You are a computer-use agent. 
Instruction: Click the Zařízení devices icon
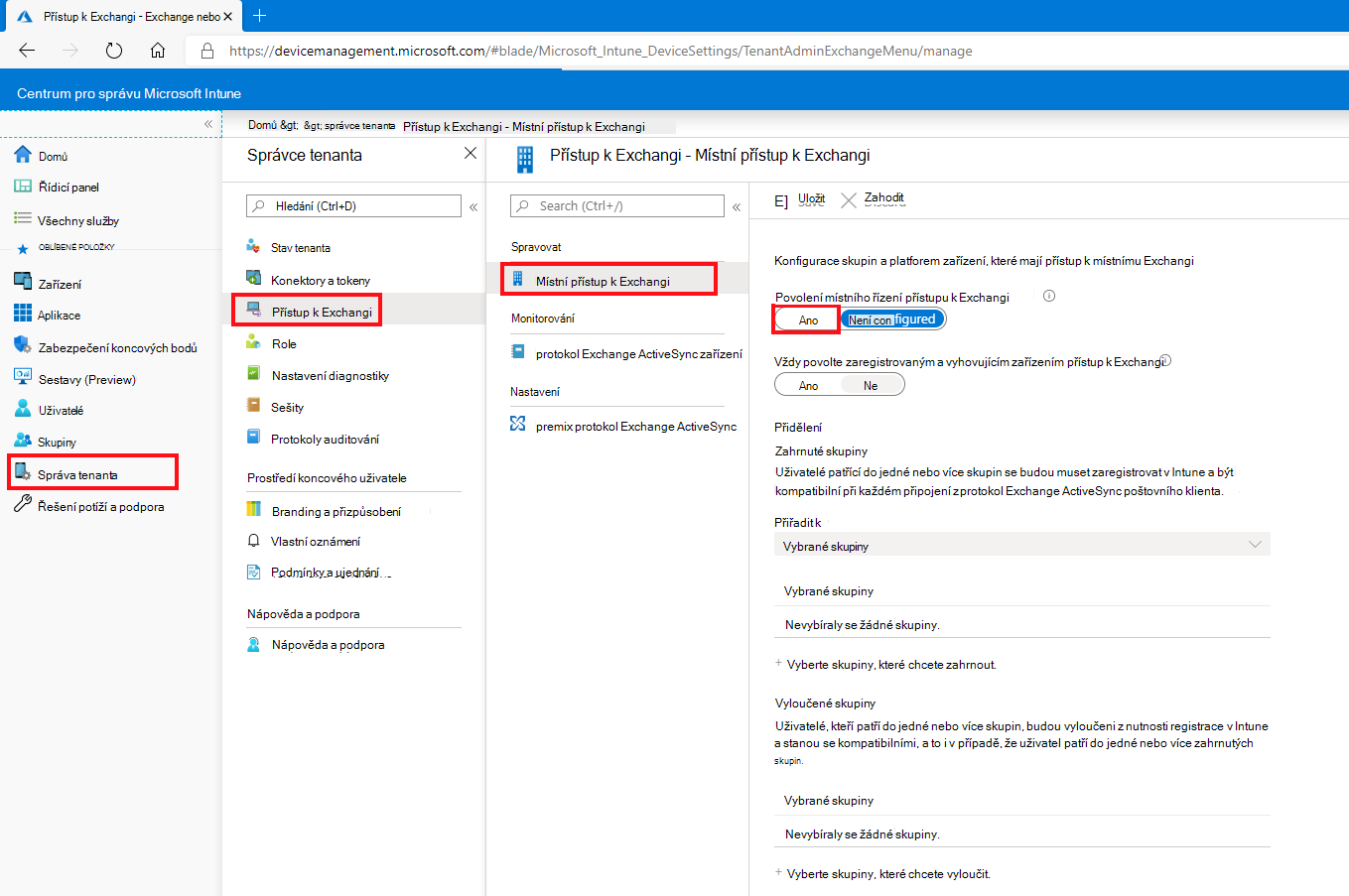[x=23, y=283]
